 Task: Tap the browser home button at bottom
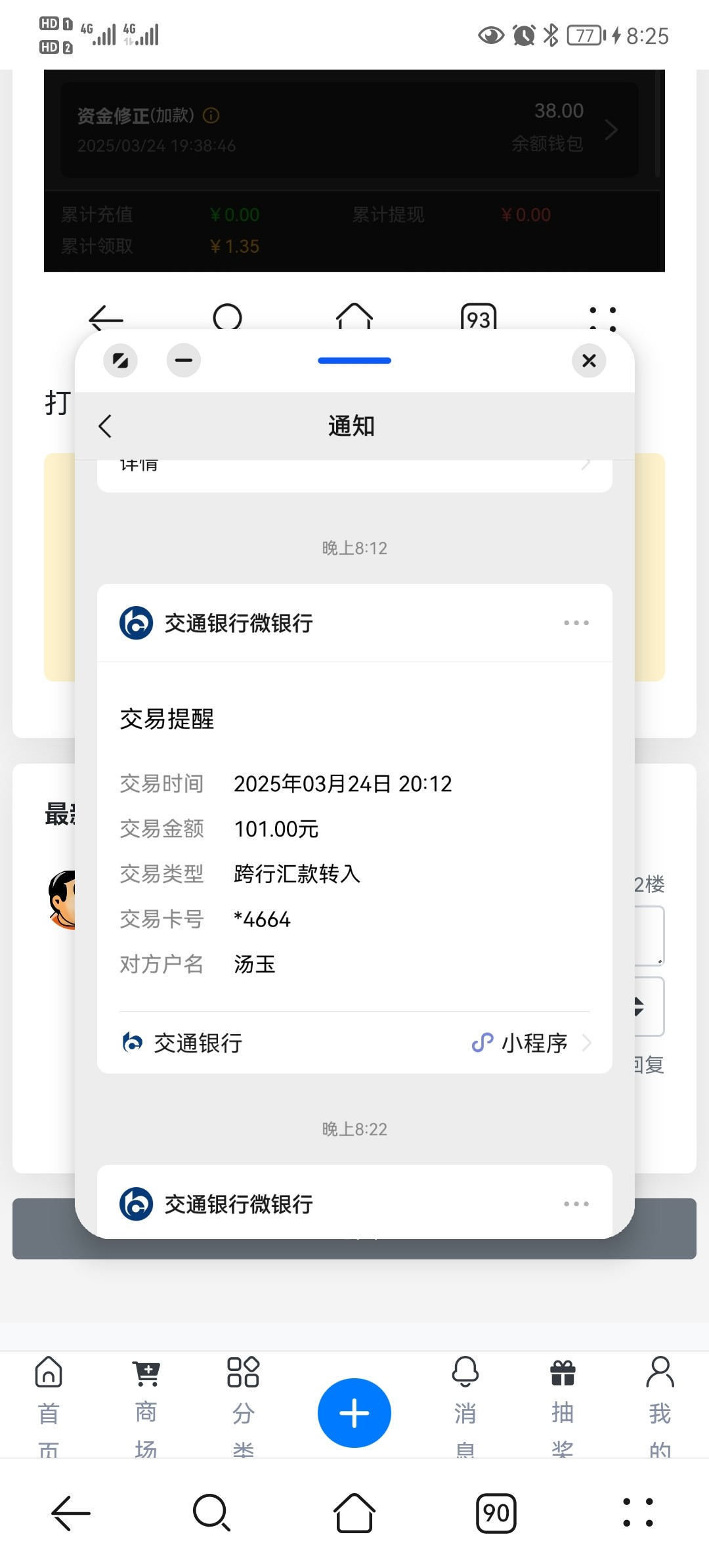pos(354,1513)
